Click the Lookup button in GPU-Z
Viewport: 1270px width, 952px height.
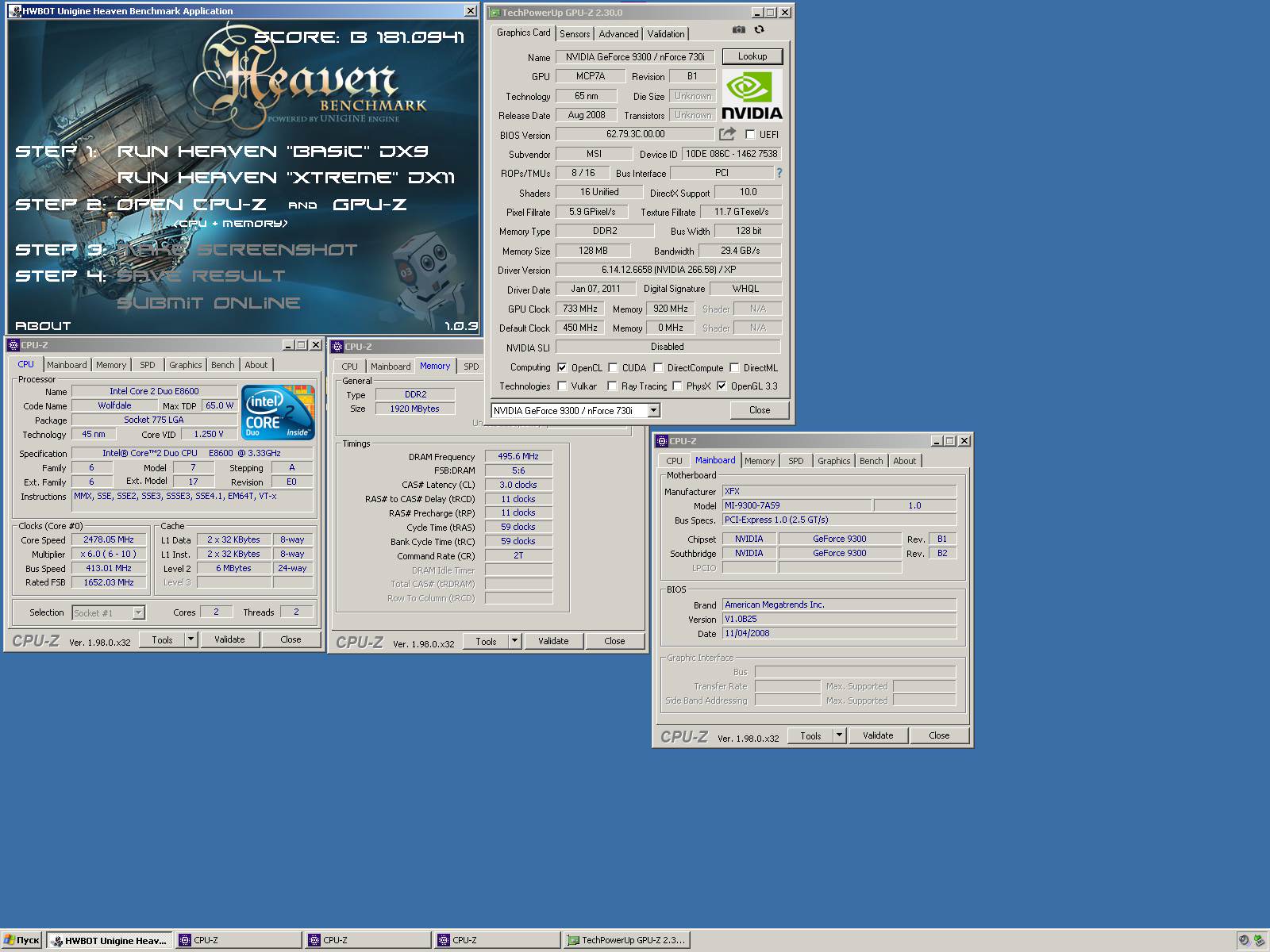(x=752, y=56)
